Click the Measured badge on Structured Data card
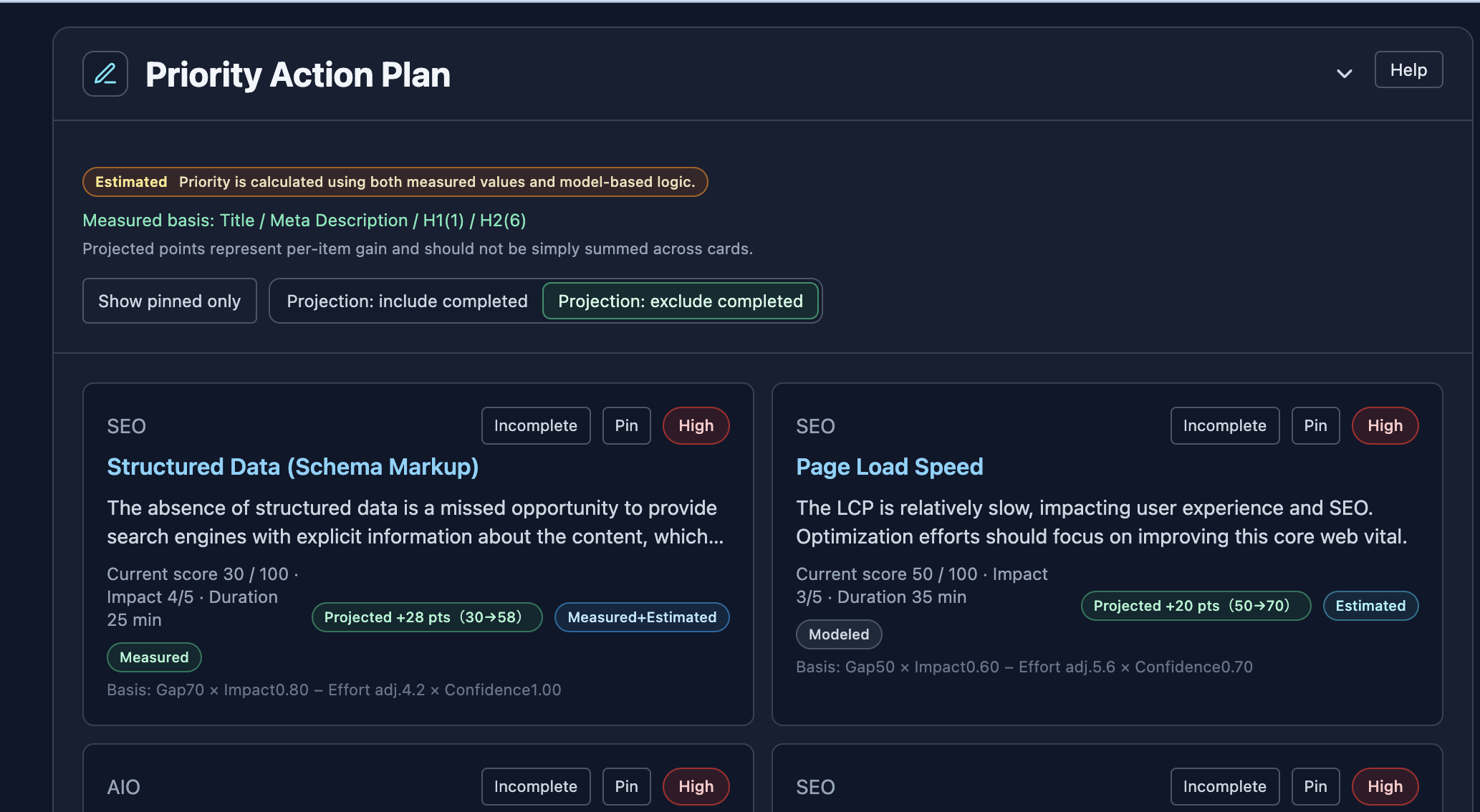The width and height of the screenshot is (1480, 812). 153,657
